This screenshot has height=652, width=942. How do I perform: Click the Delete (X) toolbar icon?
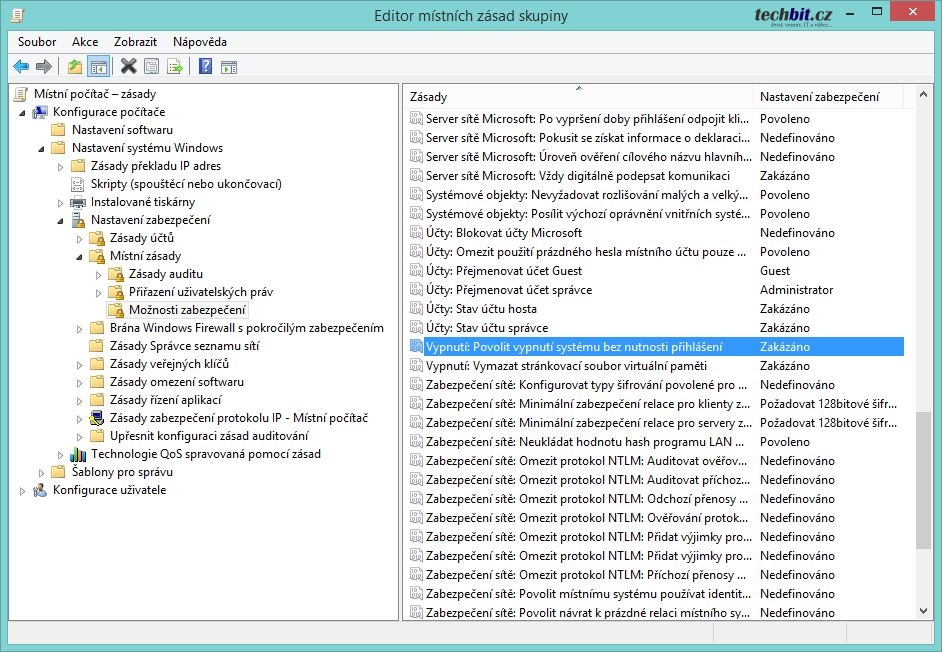click(128, 67)
